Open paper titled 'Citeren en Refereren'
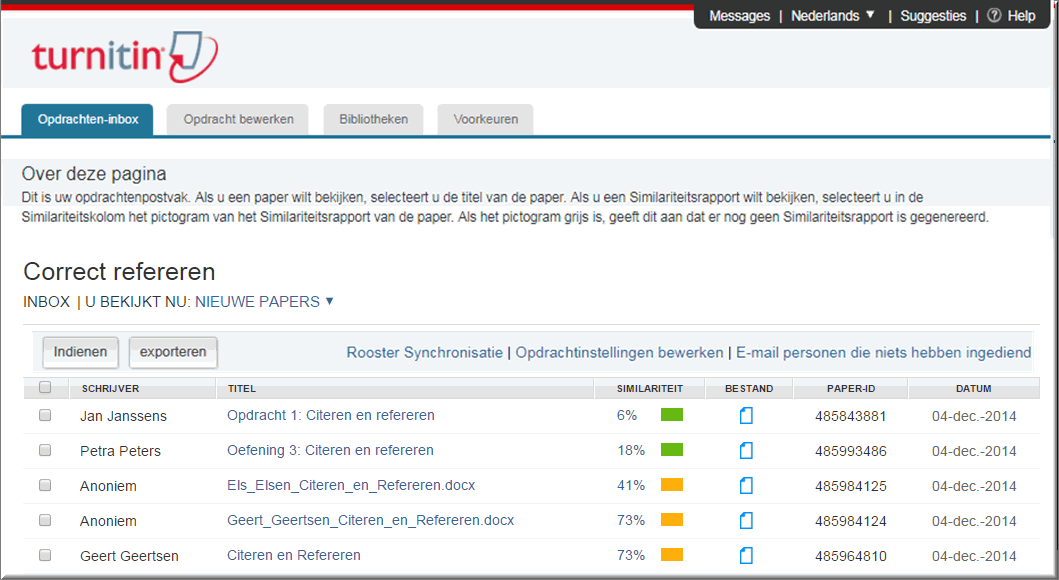 [x=294, y=555]
